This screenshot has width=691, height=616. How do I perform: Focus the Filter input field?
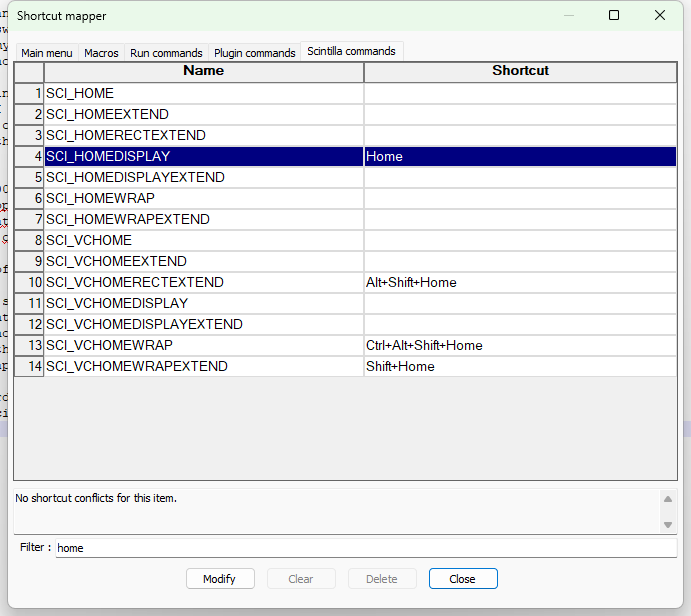[x=366, y=548]
